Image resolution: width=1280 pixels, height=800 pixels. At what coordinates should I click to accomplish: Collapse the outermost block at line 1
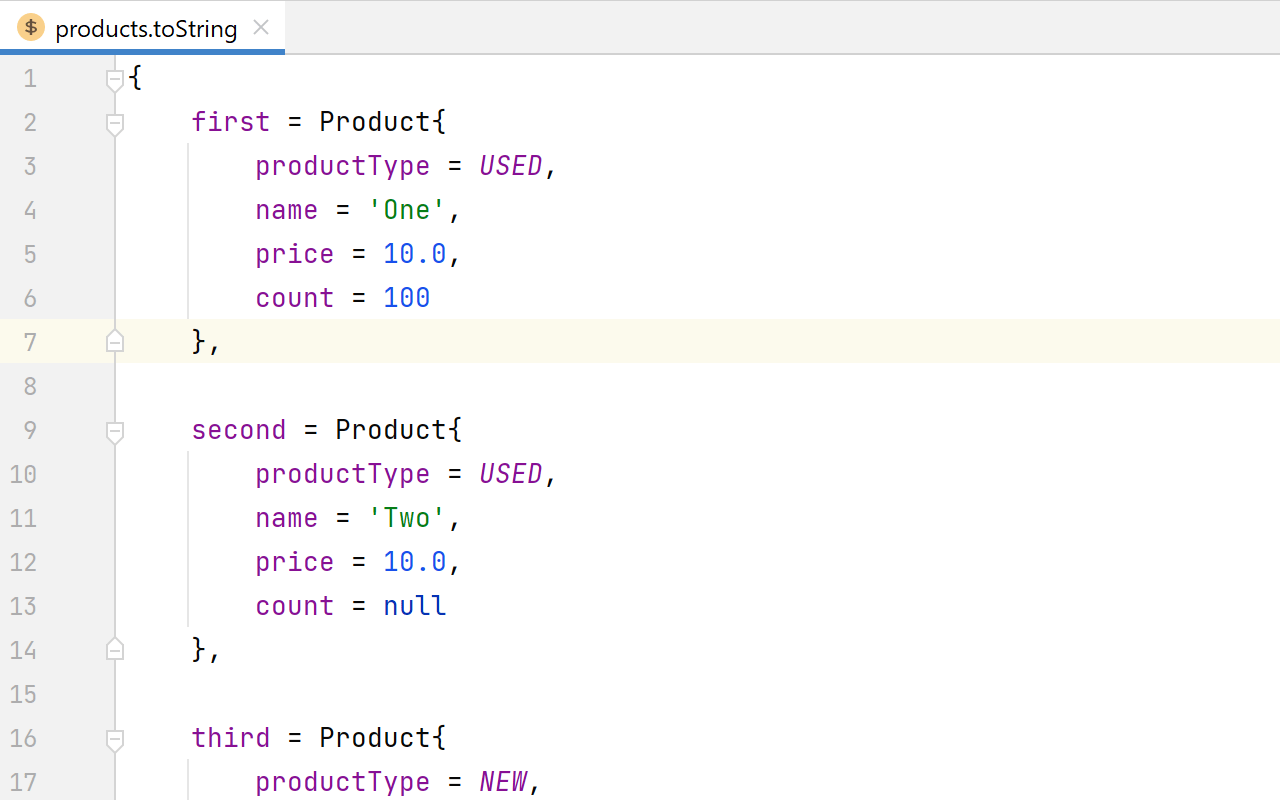coord(114,80)
